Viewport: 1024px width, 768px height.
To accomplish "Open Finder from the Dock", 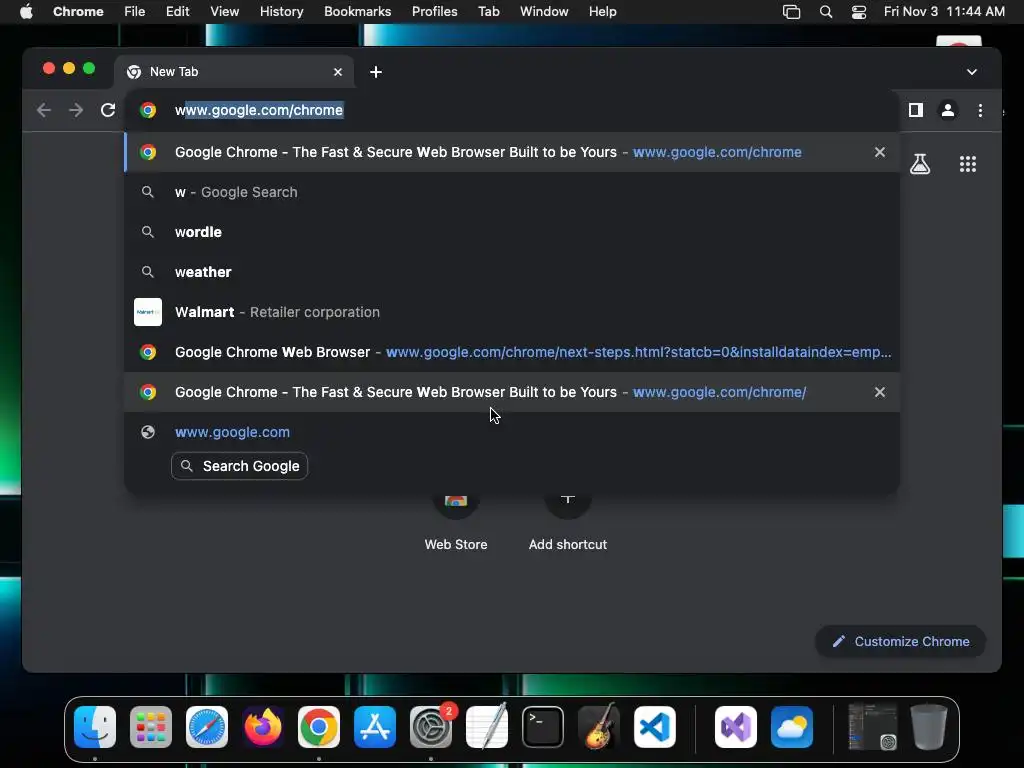I will pos(95,727).
